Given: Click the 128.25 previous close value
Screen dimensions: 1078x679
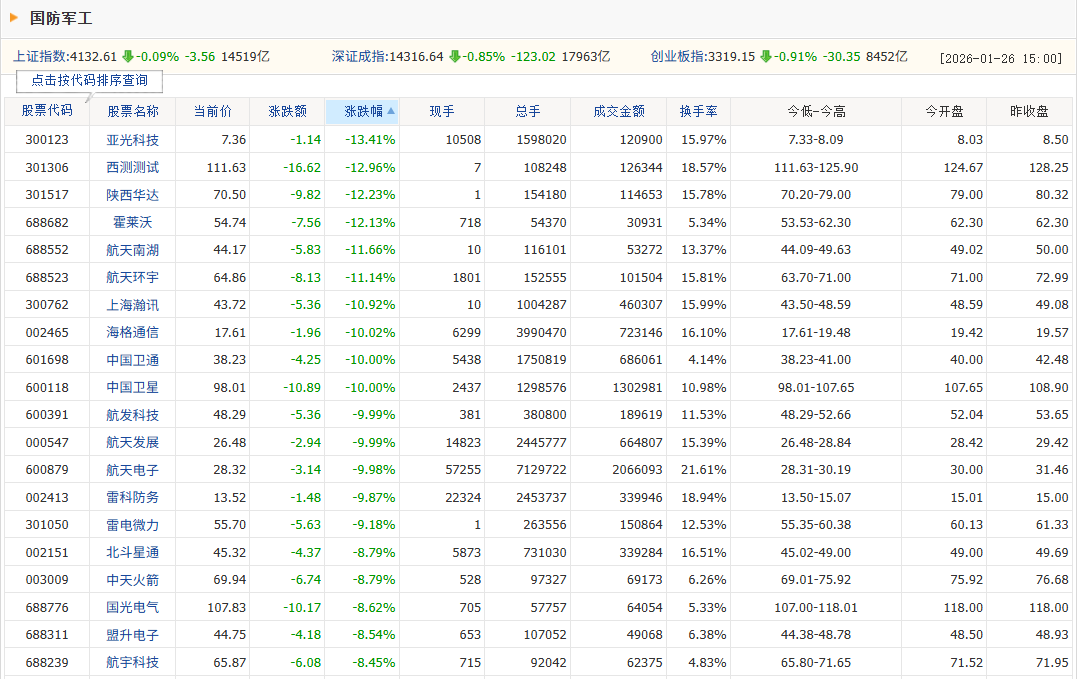Looking at the screenshot, I should [x=1048, y=167].
